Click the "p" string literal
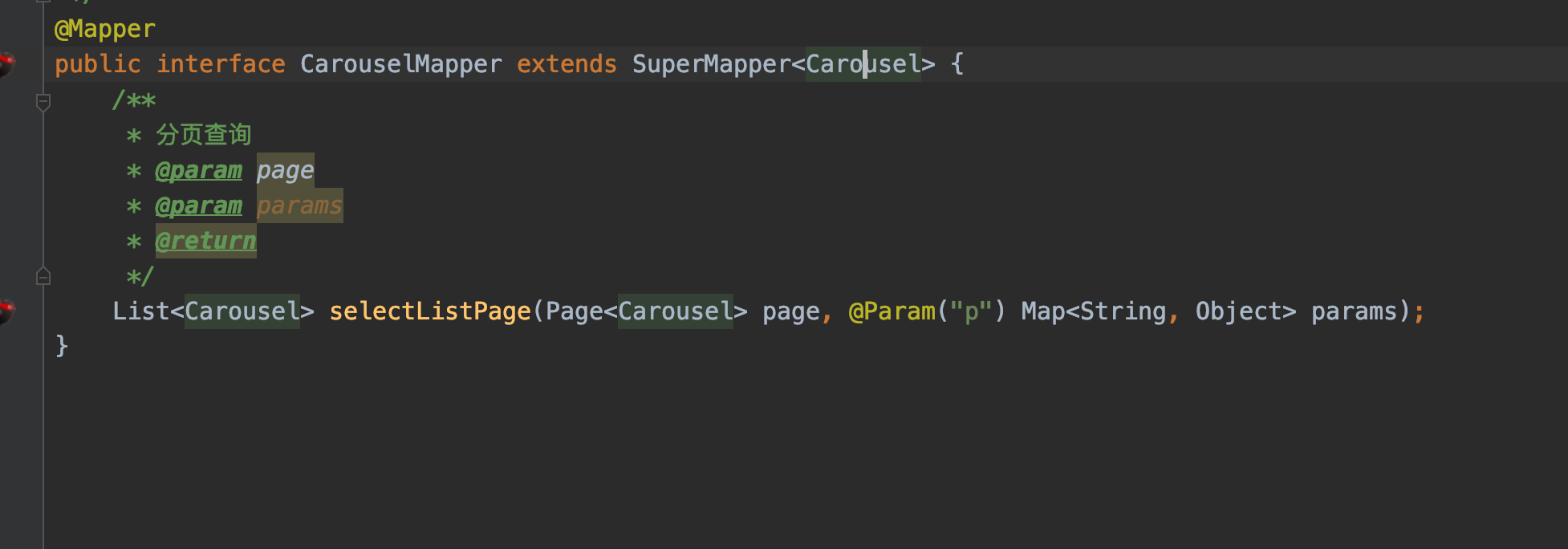This screenshot has height=549, width=1568. 971,311
